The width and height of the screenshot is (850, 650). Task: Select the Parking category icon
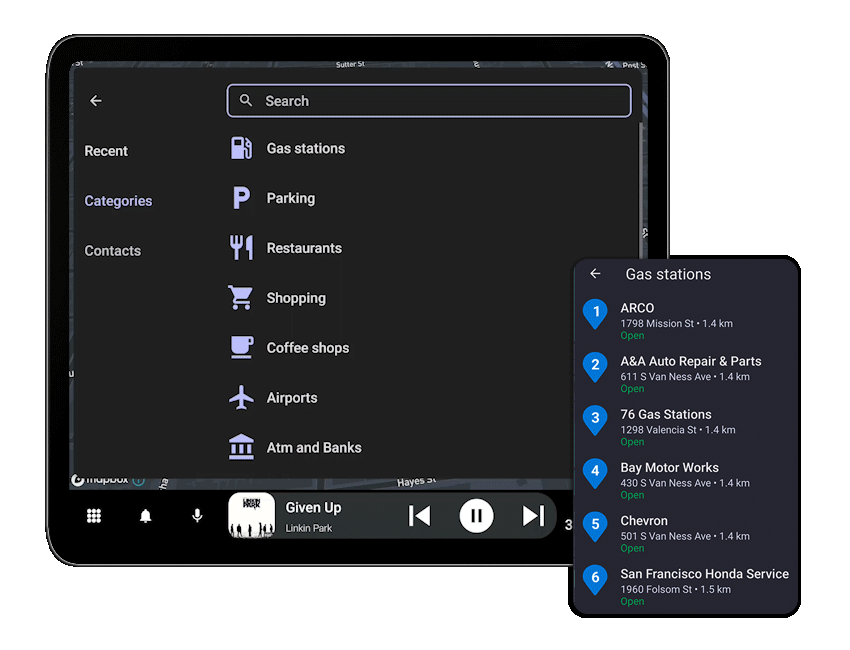click(x=241, y=198)
